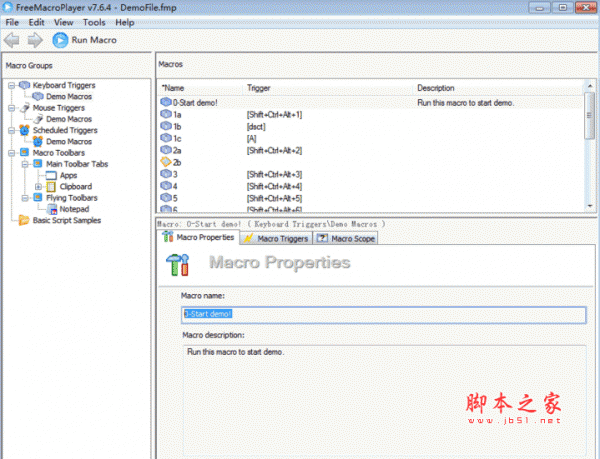Click the Mouse Triggers group icon
The width and height of the screenshot is (600, 459).
click(24, 108)
